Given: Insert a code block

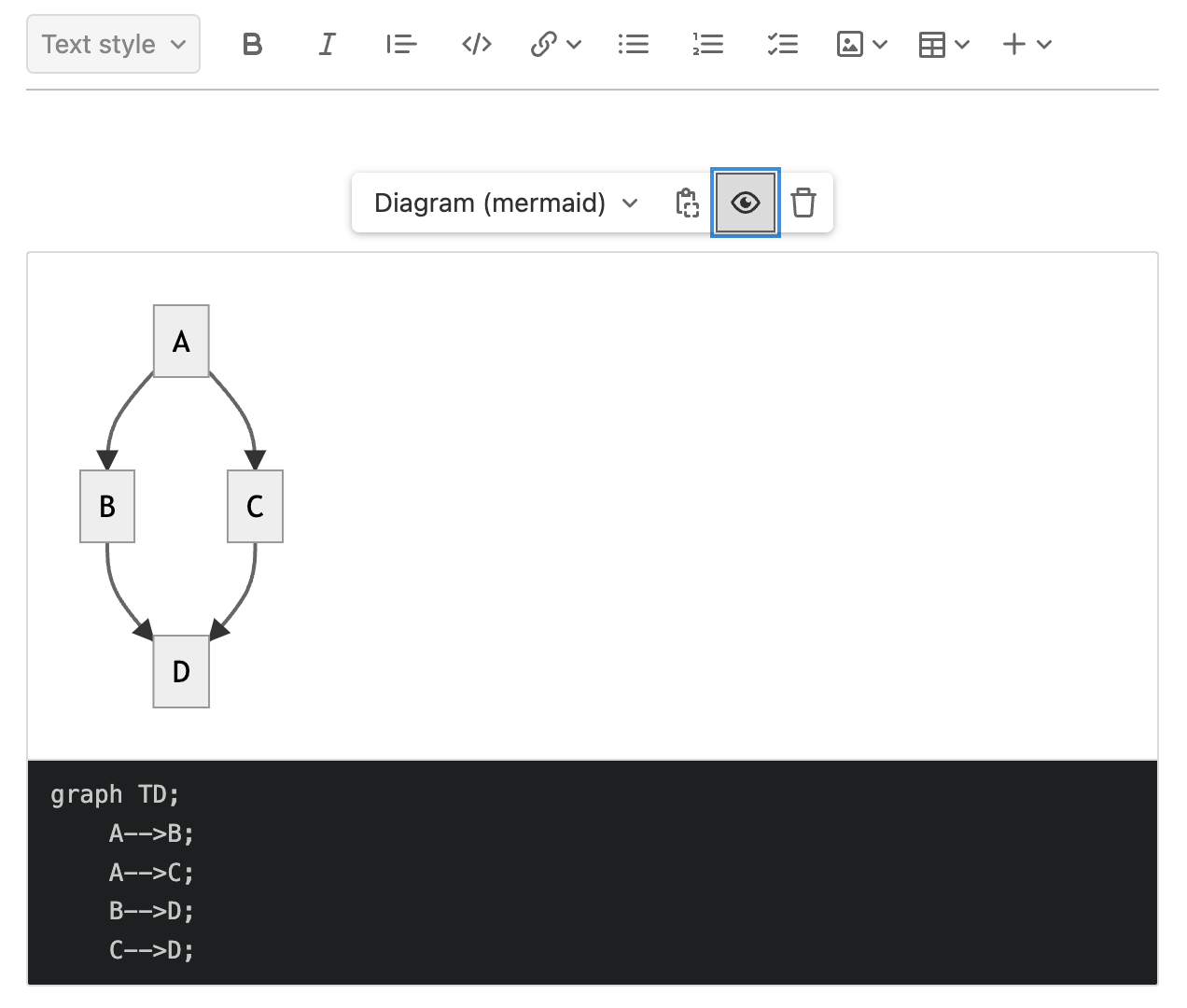Looking at the screenshot, I should (476, 44).
